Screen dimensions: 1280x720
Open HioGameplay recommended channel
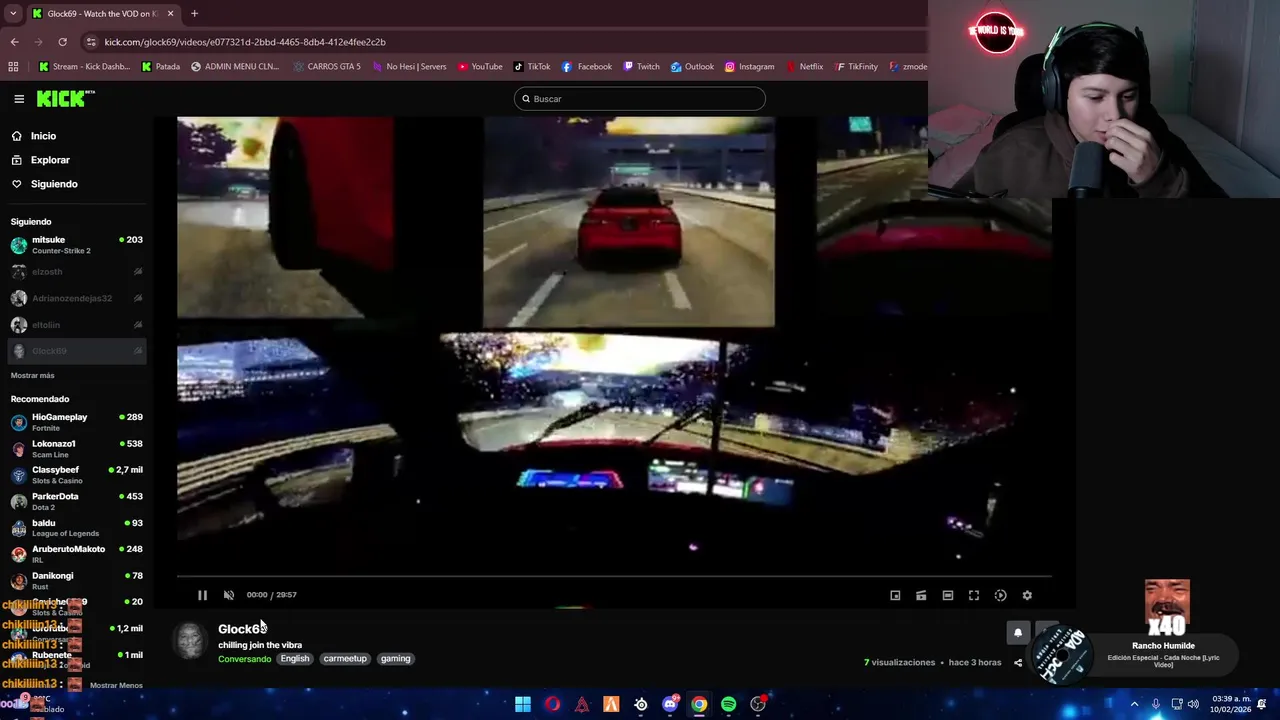pos(76,422)
